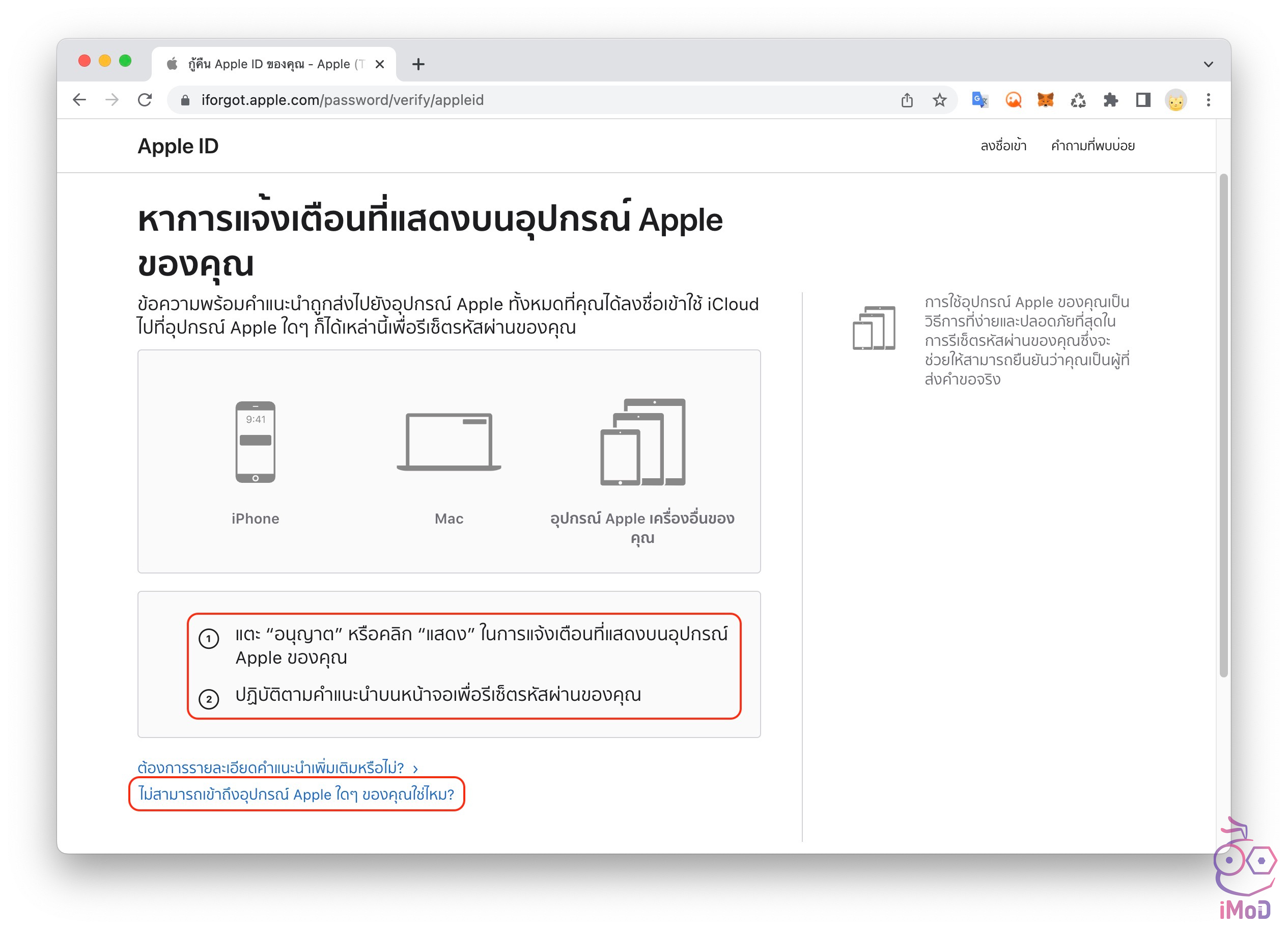This screenshot has width=1288, height=929.
Task: Open MetaMask fox extension
Action: point(1045,100)
